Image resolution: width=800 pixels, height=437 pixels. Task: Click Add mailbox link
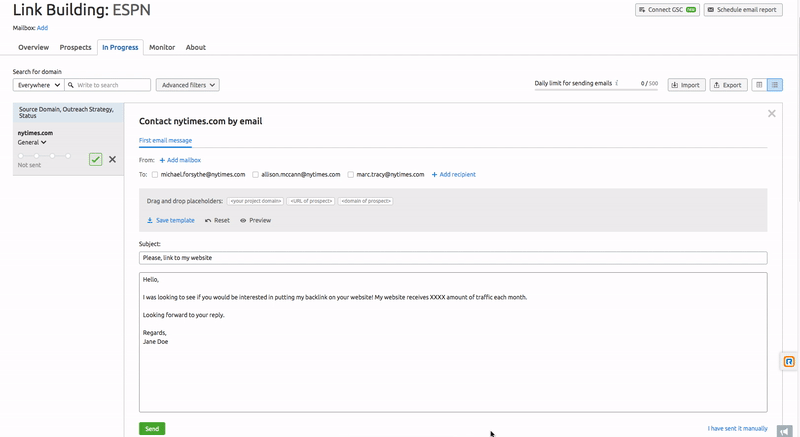click(180, 160)
